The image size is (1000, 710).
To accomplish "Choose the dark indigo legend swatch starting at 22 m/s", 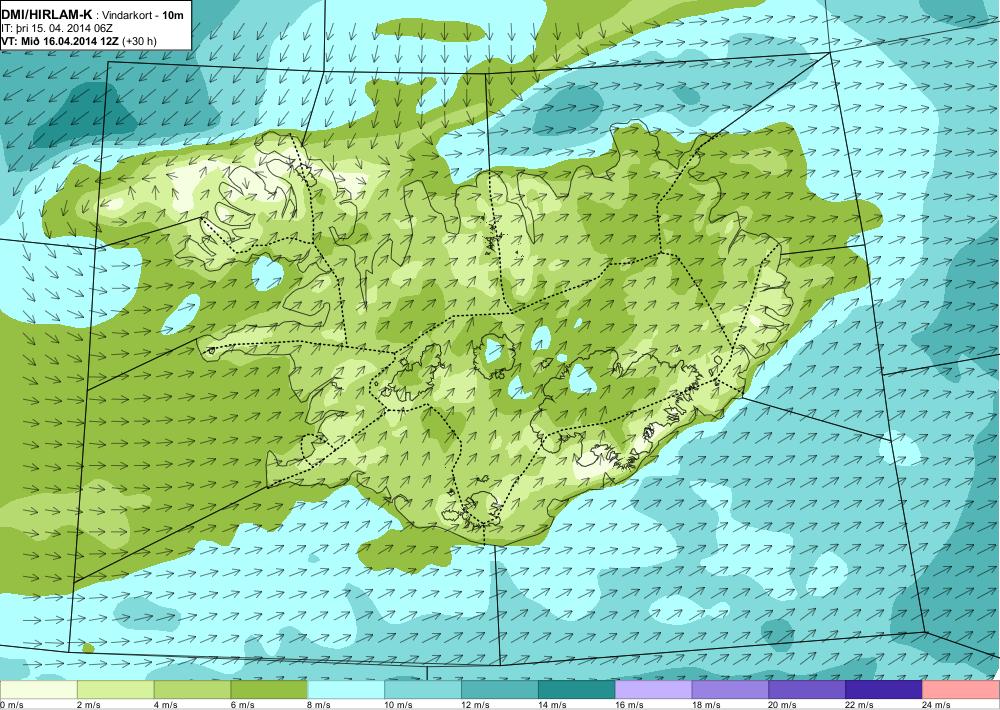I will point(884,689).
